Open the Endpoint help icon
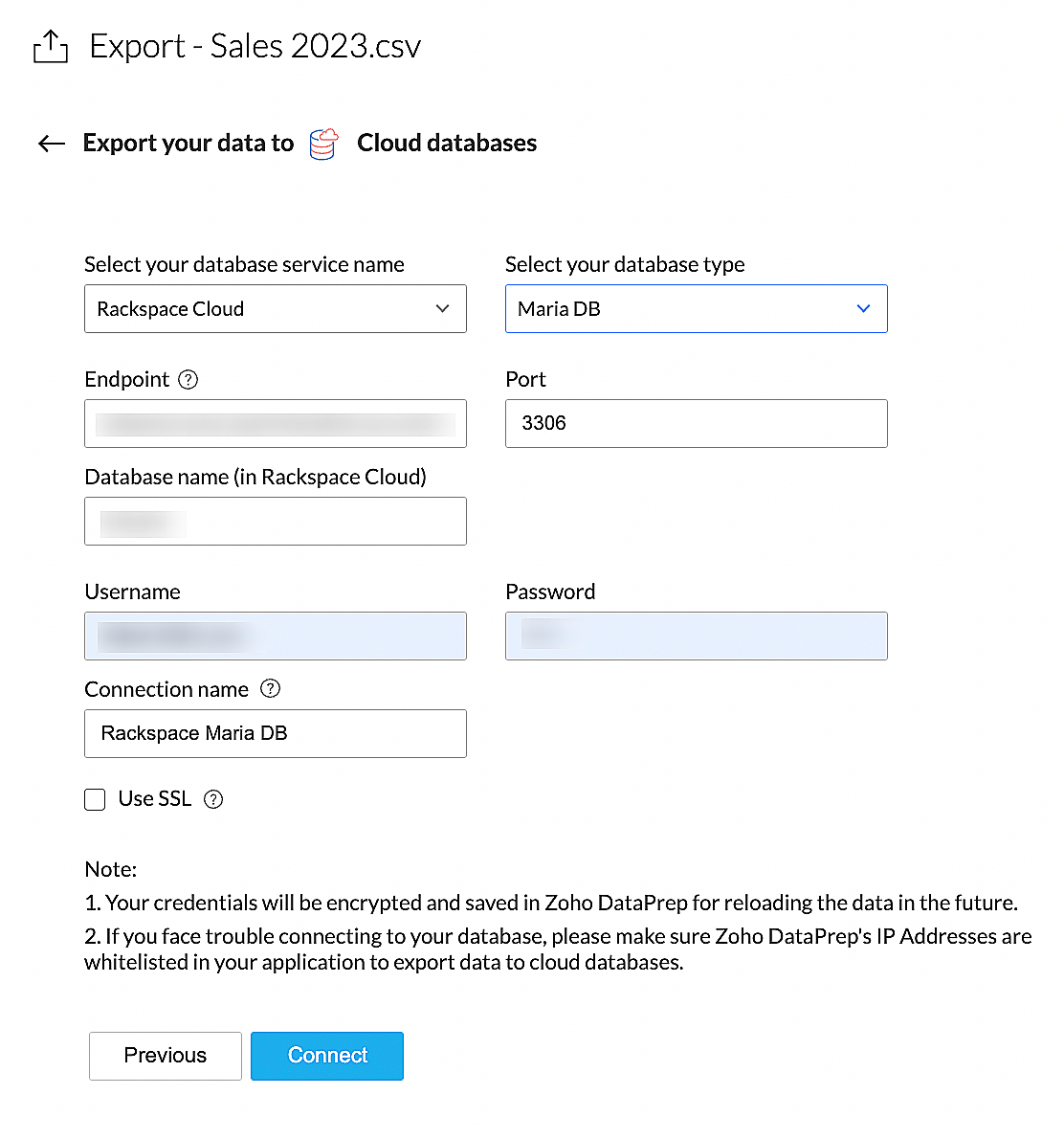This screenshot has height=1139, width=1064. point(188,380)
